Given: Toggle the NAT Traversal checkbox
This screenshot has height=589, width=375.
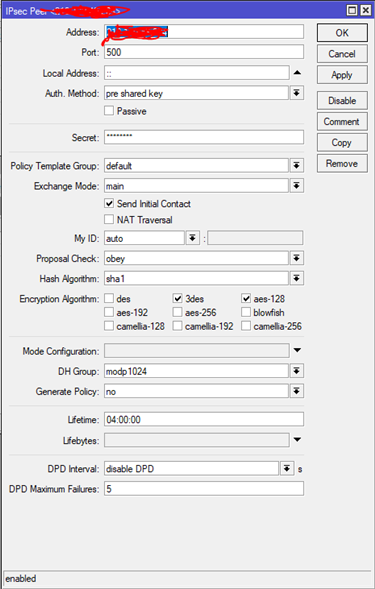Looking at the screenshot, I should tap(109, 219).
